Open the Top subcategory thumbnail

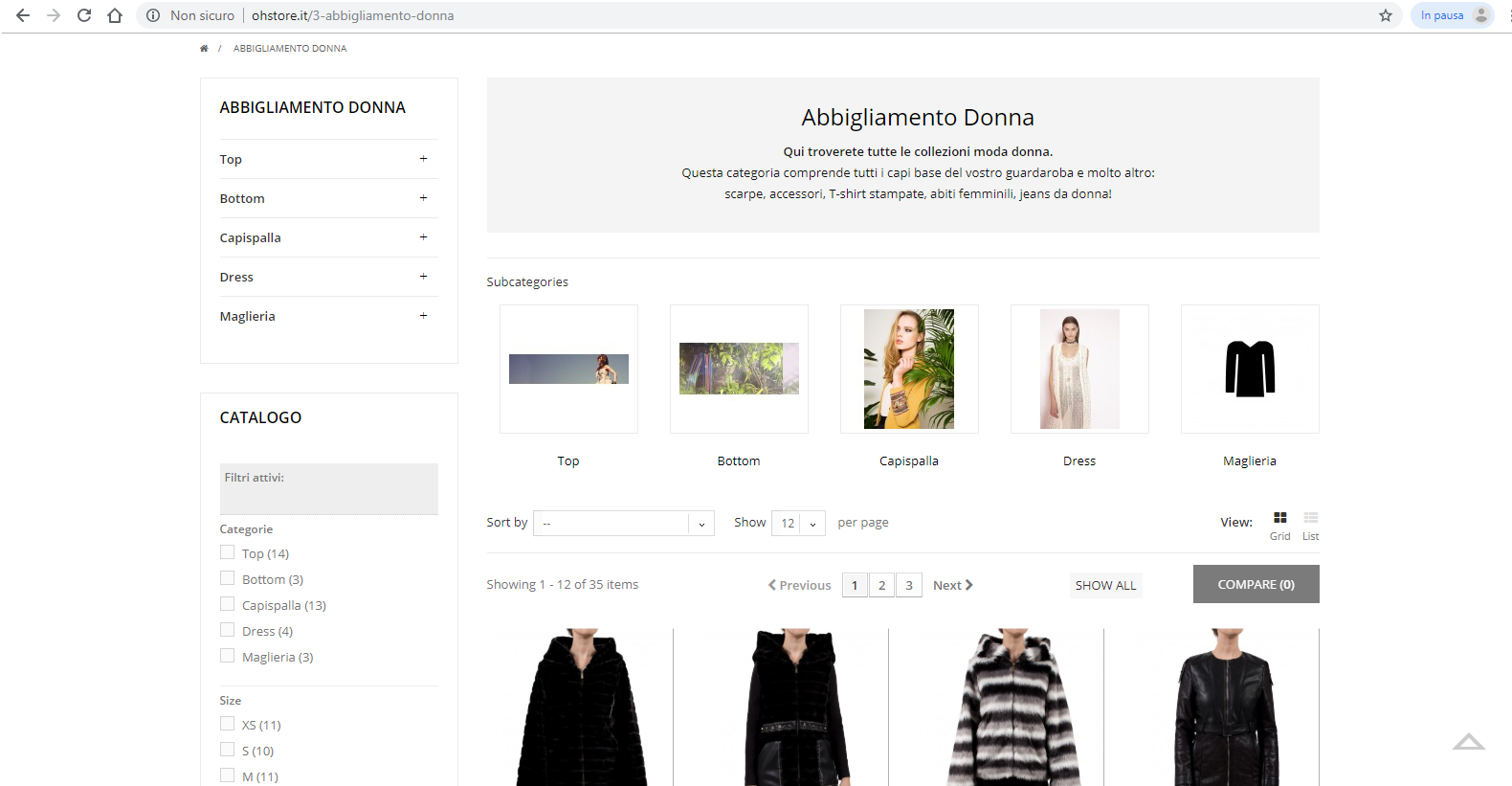click(568, 369)
